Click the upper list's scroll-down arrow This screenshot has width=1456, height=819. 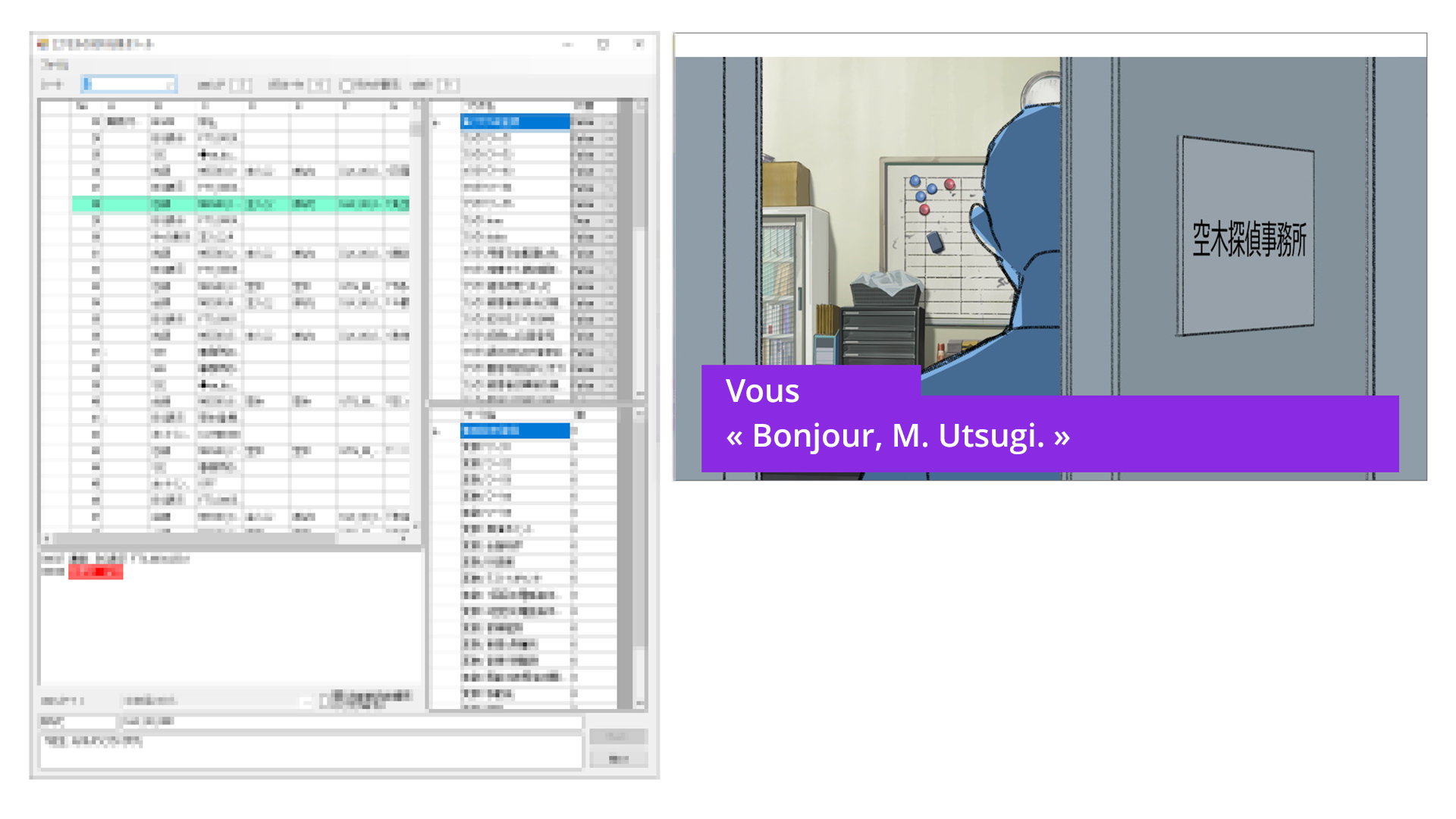click(640, 394)
